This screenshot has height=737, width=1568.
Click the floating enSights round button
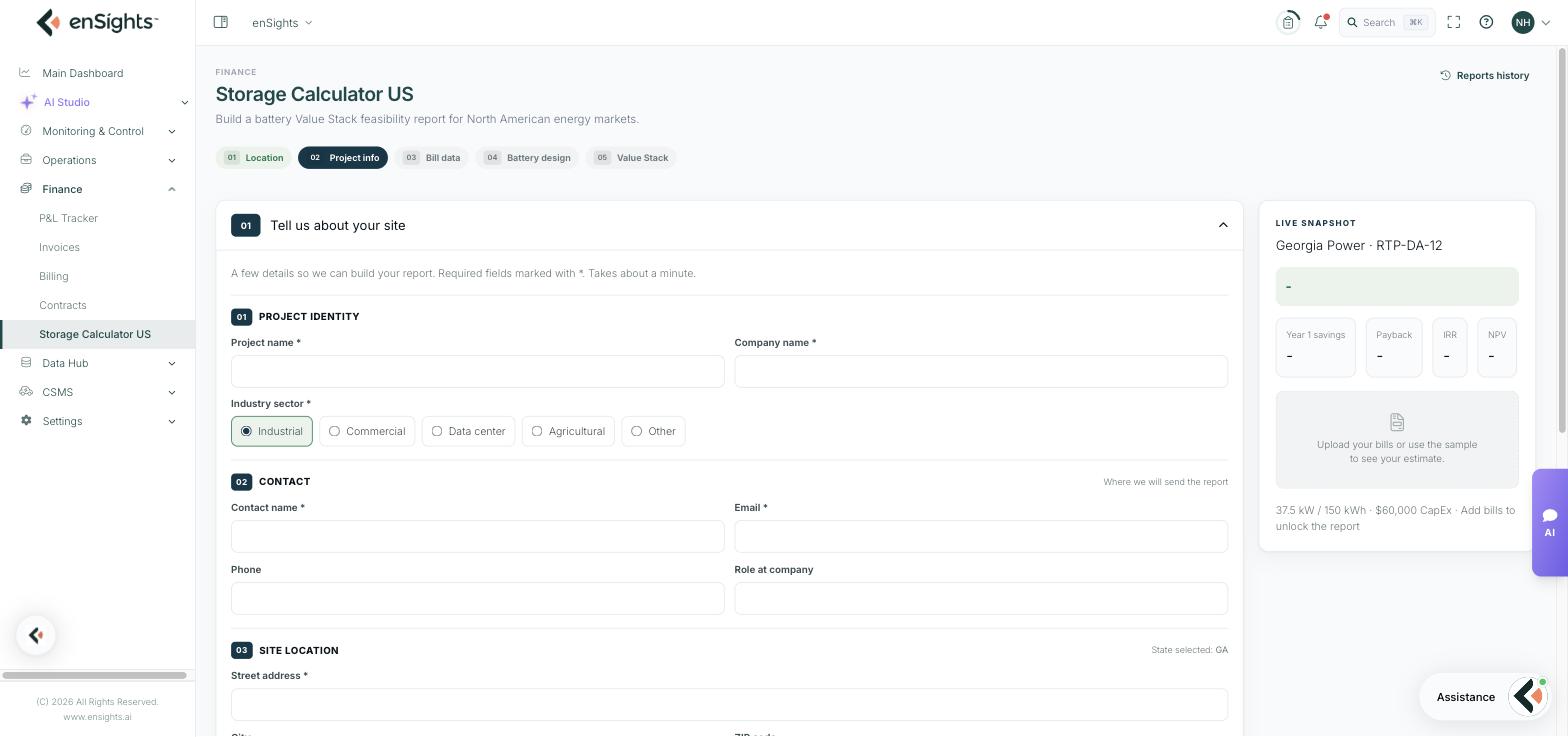click(36, 635)
